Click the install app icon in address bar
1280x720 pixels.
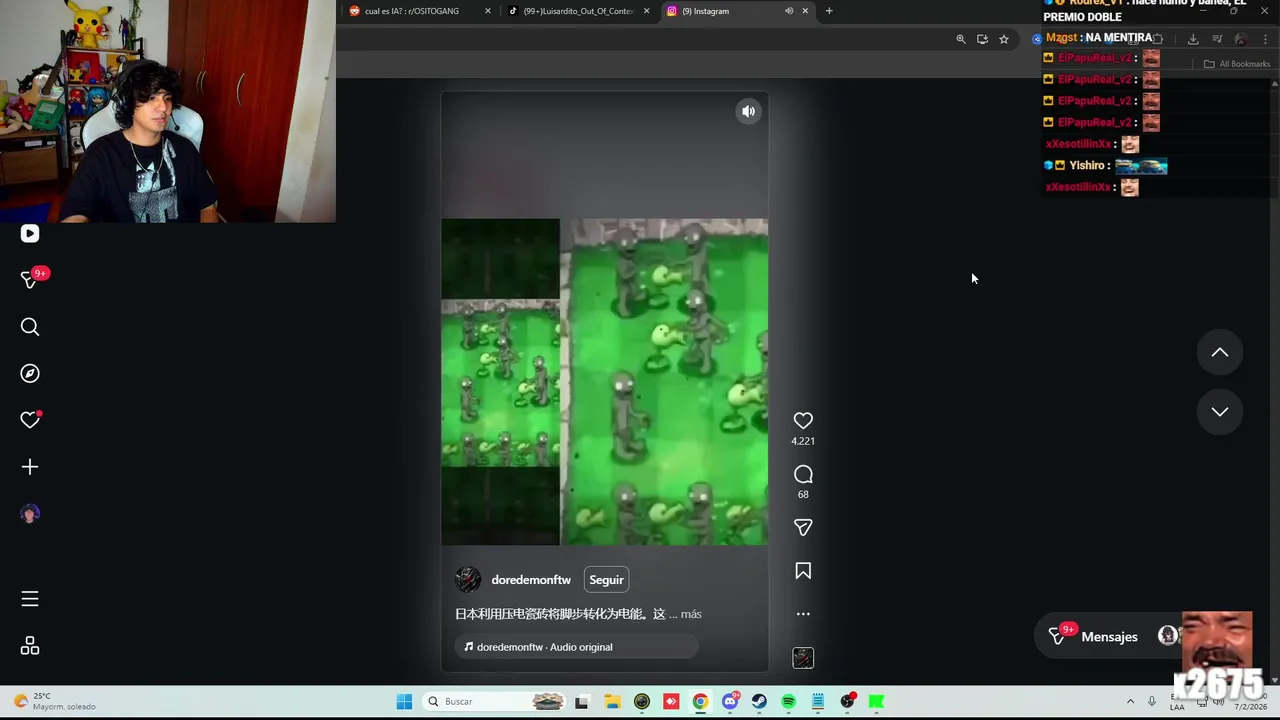[982, 39]
